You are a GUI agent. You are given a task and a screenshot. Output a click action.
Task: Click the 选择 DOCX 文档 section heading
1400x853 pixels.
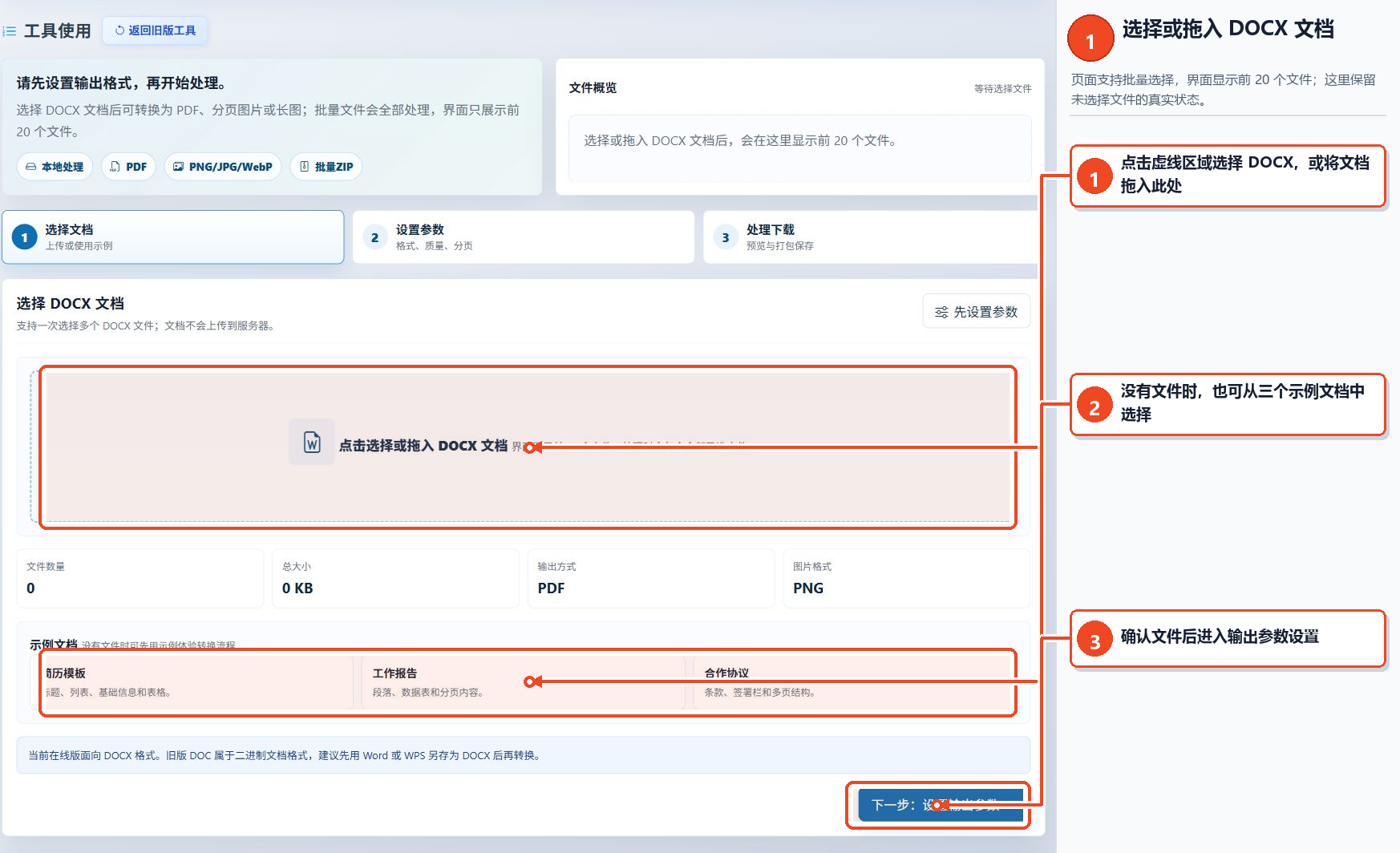point(71,304)
